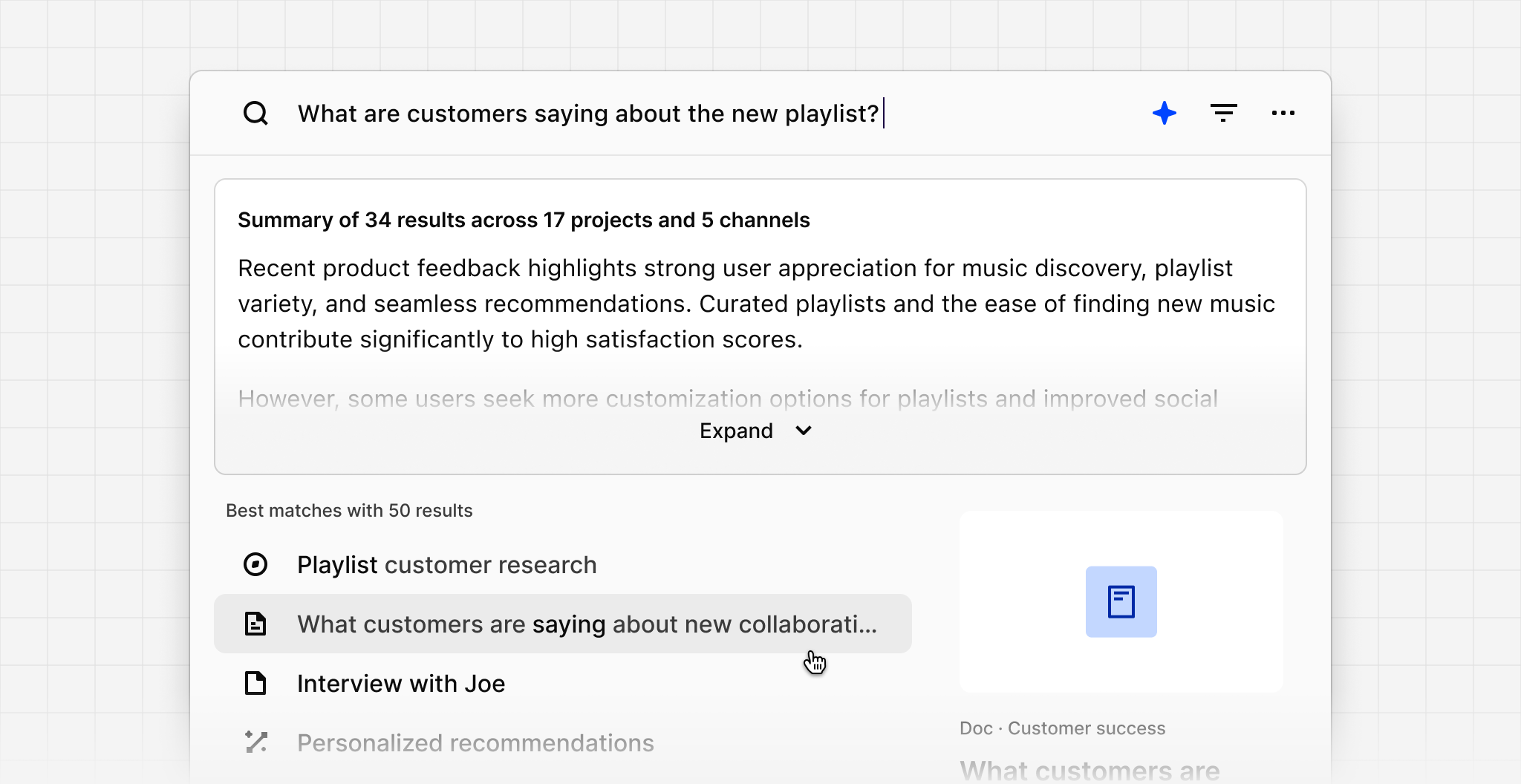Open Playlist customer research
The image size is (1521, 784).
click(446, 564)
